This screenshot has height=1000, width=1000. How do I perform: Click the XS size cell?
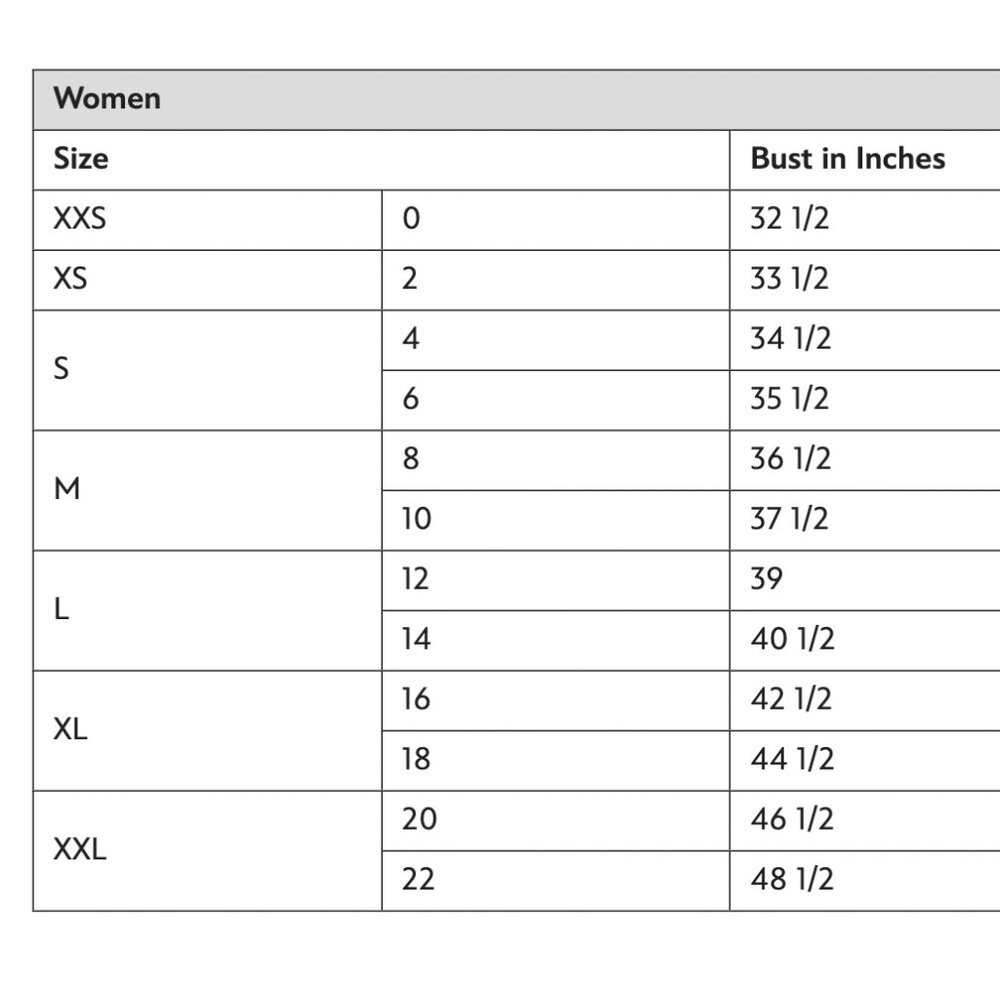pyautogui.click(x=70, y=279)
